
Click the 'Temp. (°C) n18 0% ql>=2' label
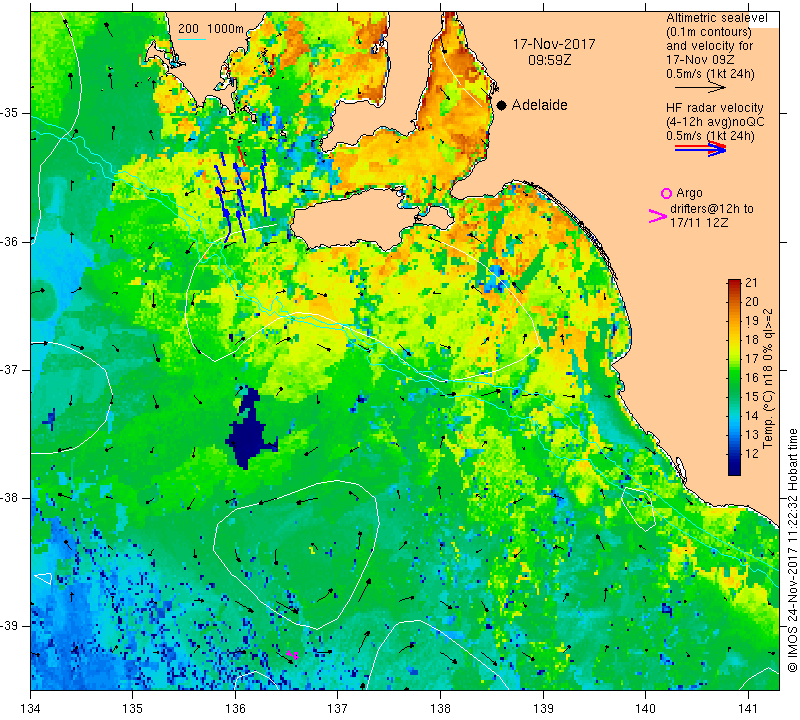click(768, 378)
